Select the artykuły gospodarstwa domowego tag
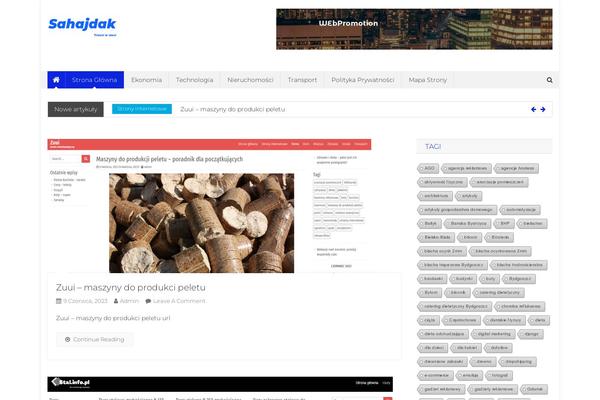This screenshot has height=400, width=600. tap(458, 210)
